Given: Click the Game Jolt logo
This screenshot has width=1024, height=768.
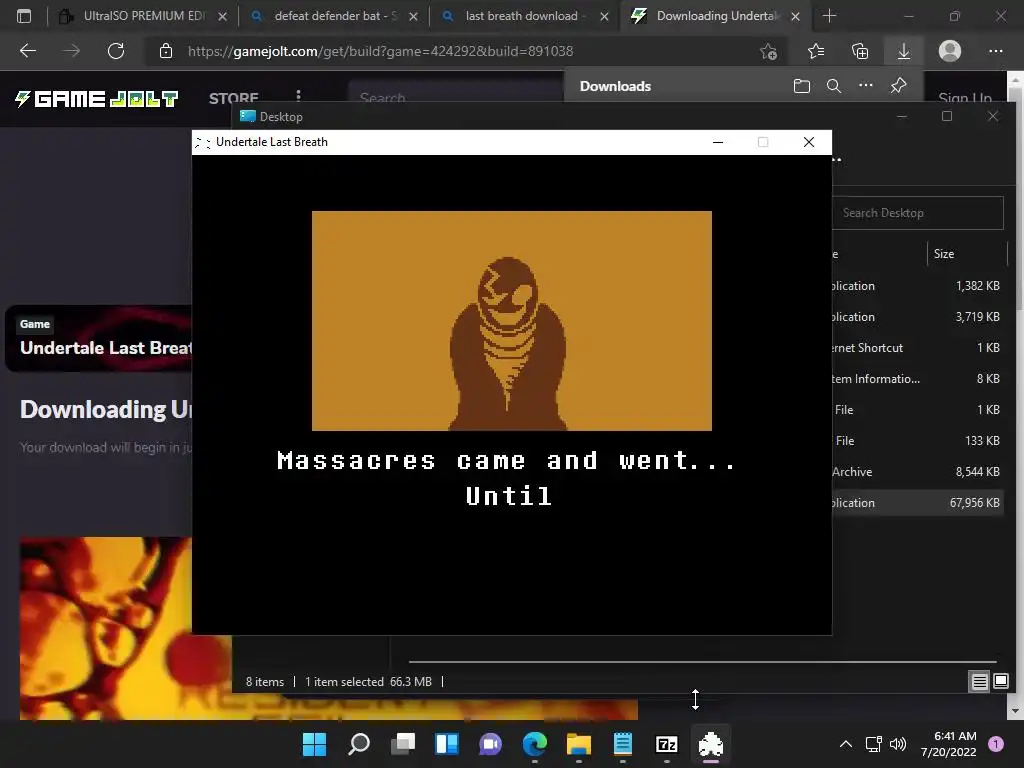Looking at the screenshot, I should 97,99.
